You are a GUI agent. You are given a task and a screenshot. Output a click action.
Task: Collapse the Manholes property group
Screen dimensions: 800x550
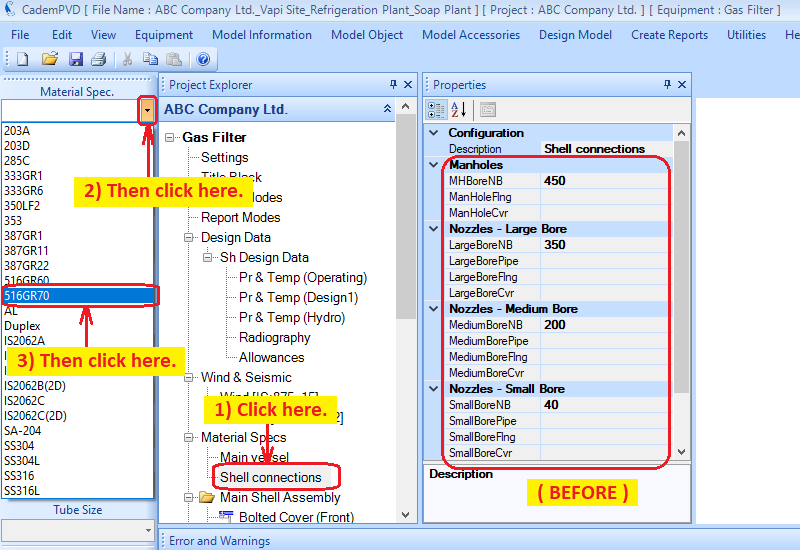pos(433,165)
